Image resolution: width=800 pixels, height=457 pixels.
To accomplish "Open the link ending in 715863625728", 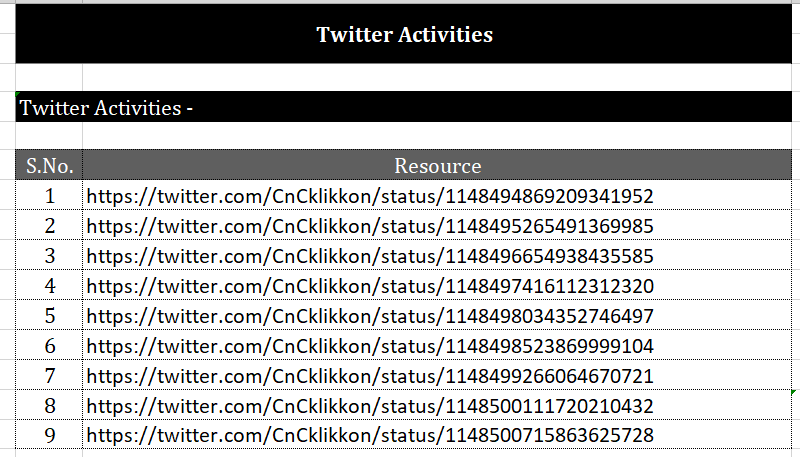I will [370, 435].
